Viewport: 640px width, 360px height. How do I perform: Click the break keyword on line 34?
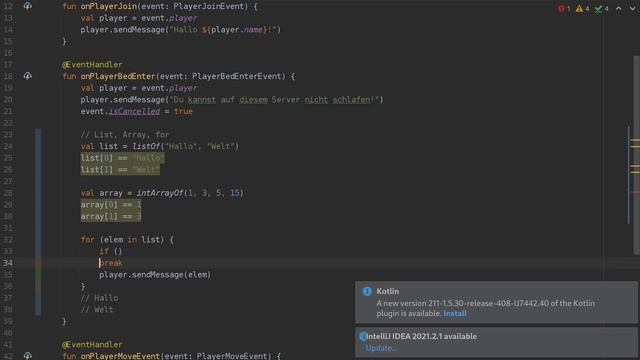point(111,263)
